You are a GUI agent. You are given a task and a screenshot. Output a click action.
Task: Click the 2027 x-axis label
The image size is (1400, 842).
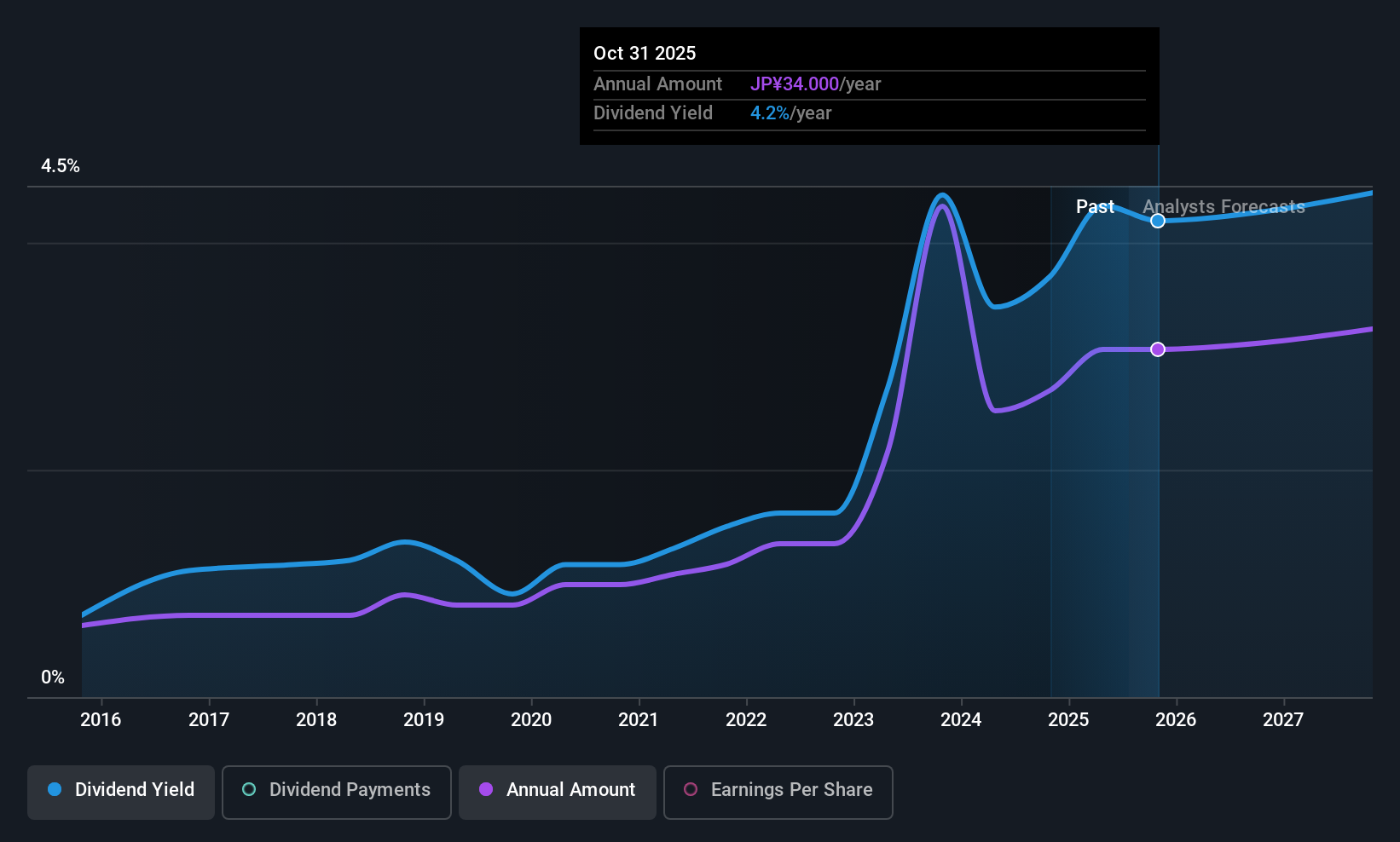pos(1283,720)
